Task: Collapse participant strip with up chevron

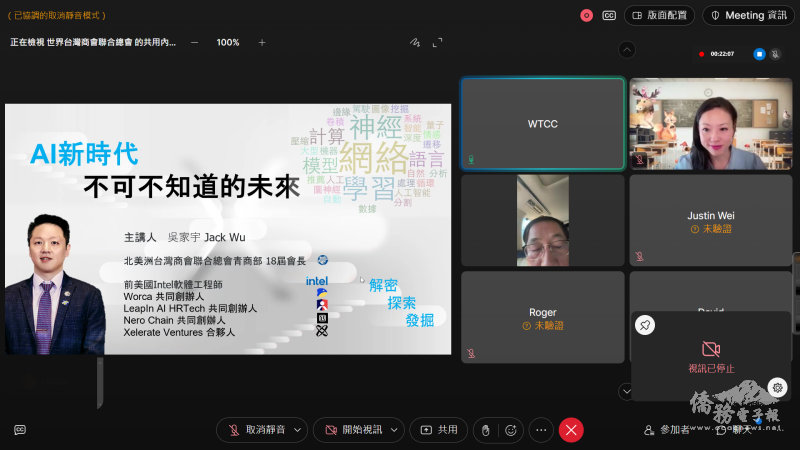Action: click(x=627, y=50)
